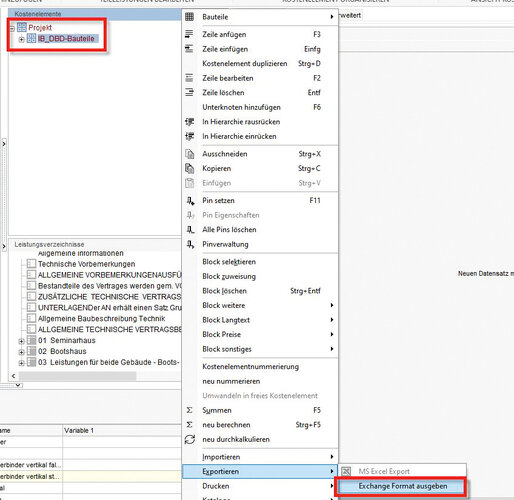Click the Kopieren icon
Viewport: 514px width, 500px height.
pos(190,168)
